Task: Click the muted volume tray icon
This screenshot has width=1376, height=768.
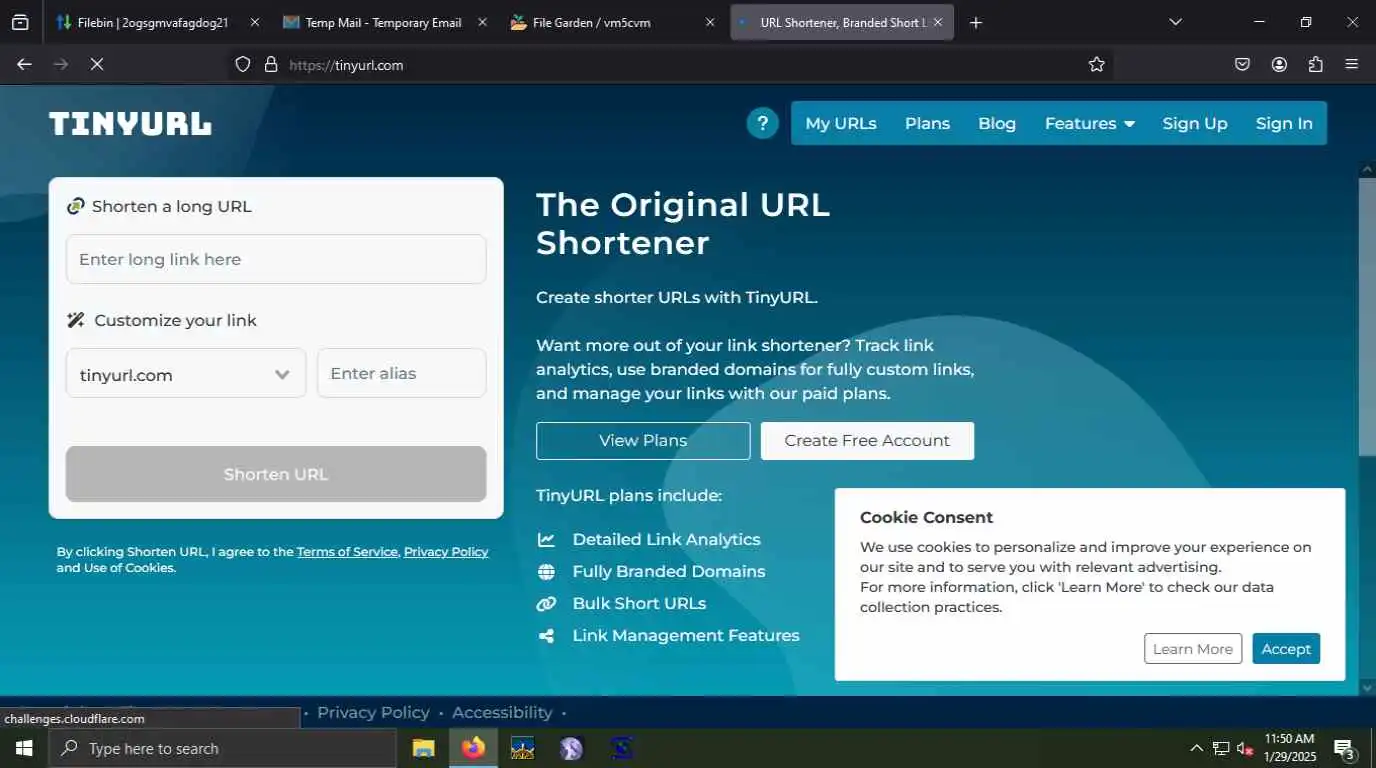Action: click(x=1245, y=748)
